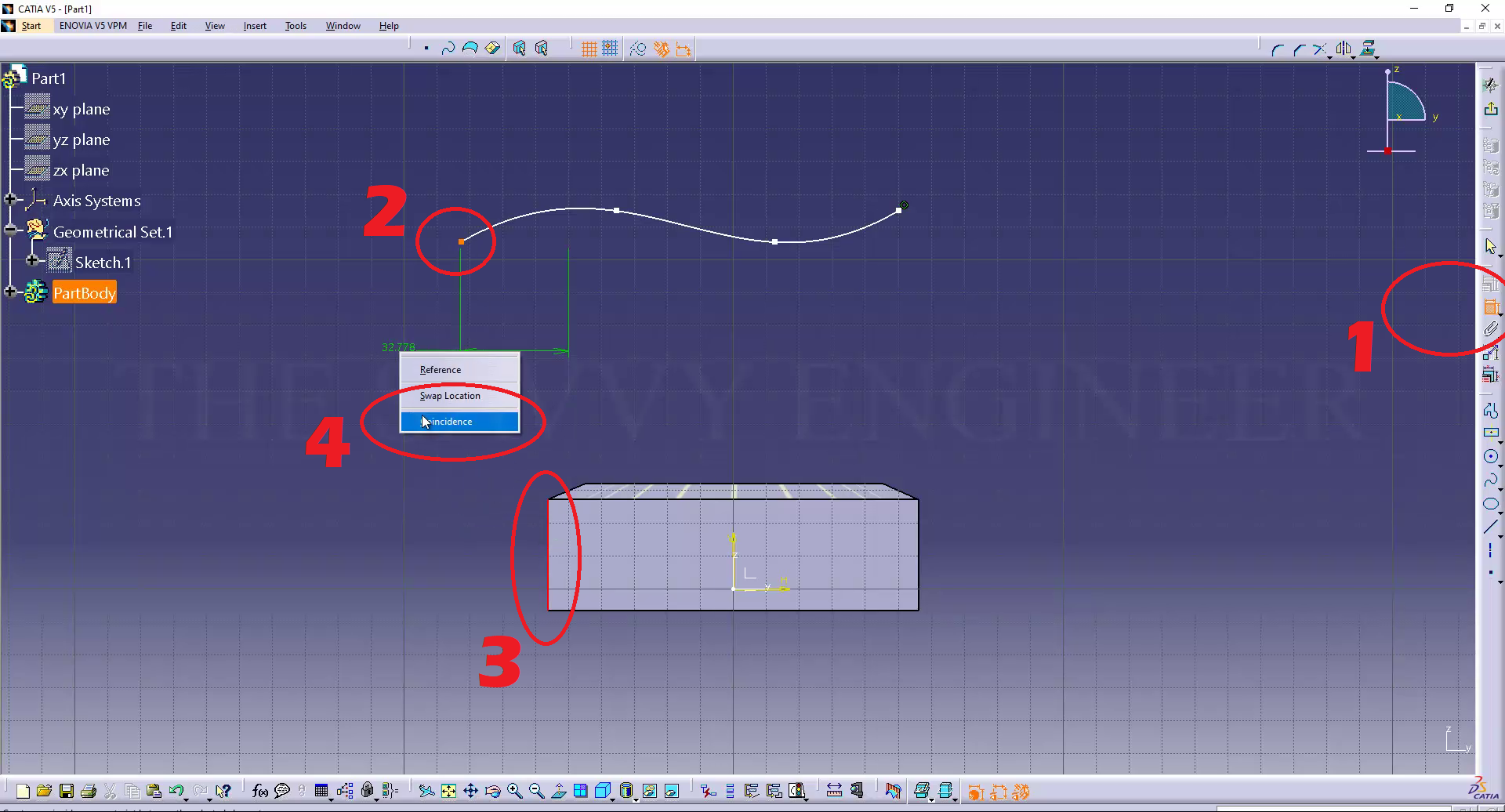Collapse the Geometrical Set.1 tree node
This screenshot has width=1505, height=812.
pyautogui.click(x=10, y=230)
